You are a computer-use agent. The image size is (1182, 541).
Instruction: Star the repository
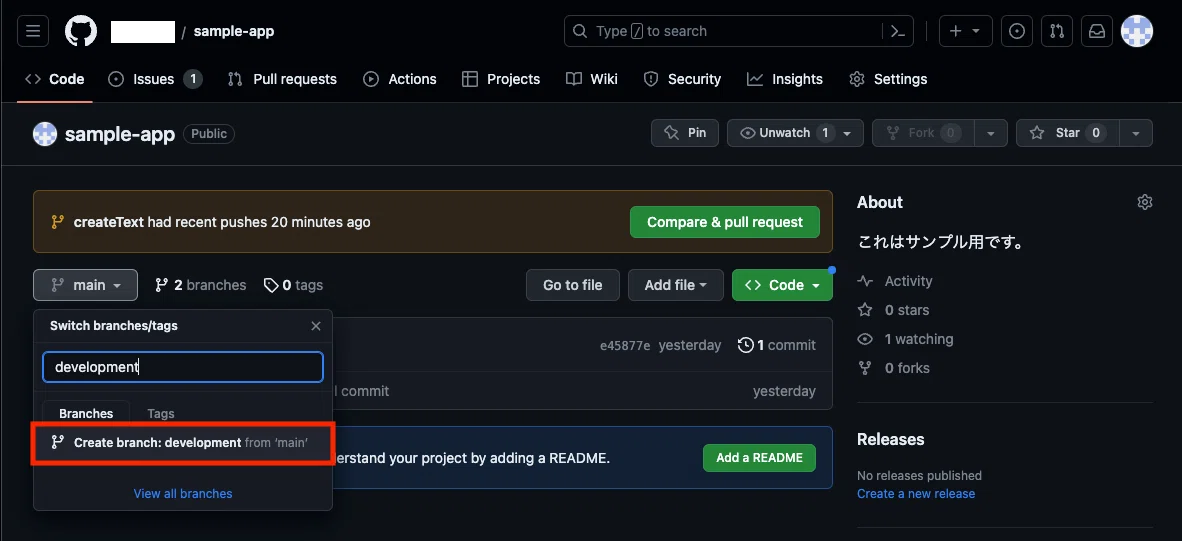coord(1067,133)
